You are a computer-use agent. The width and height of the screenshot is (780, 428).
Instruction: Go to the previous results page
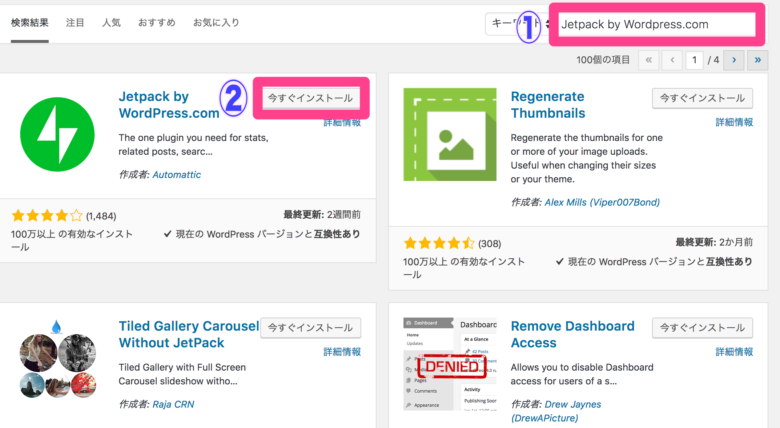point(672,60)
